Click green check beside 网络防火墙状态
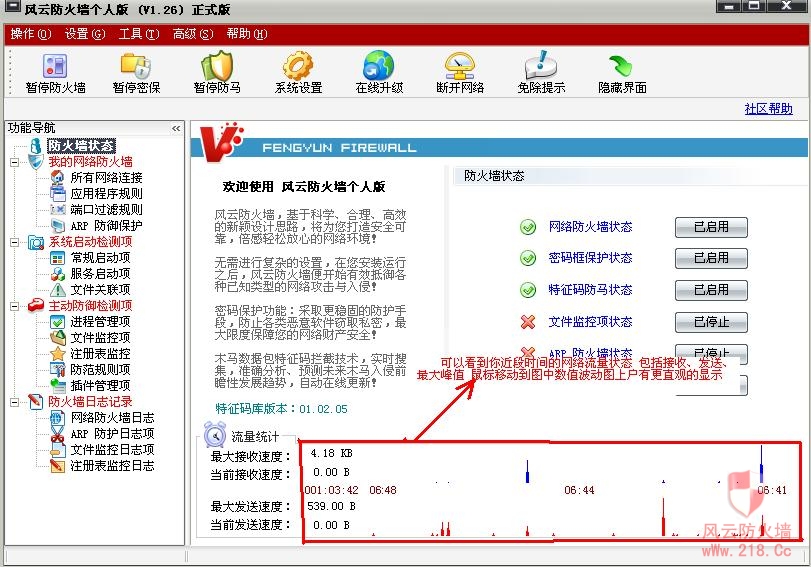Image resolution: width=811 pixels, height=567 pixels. coord(528,227)
